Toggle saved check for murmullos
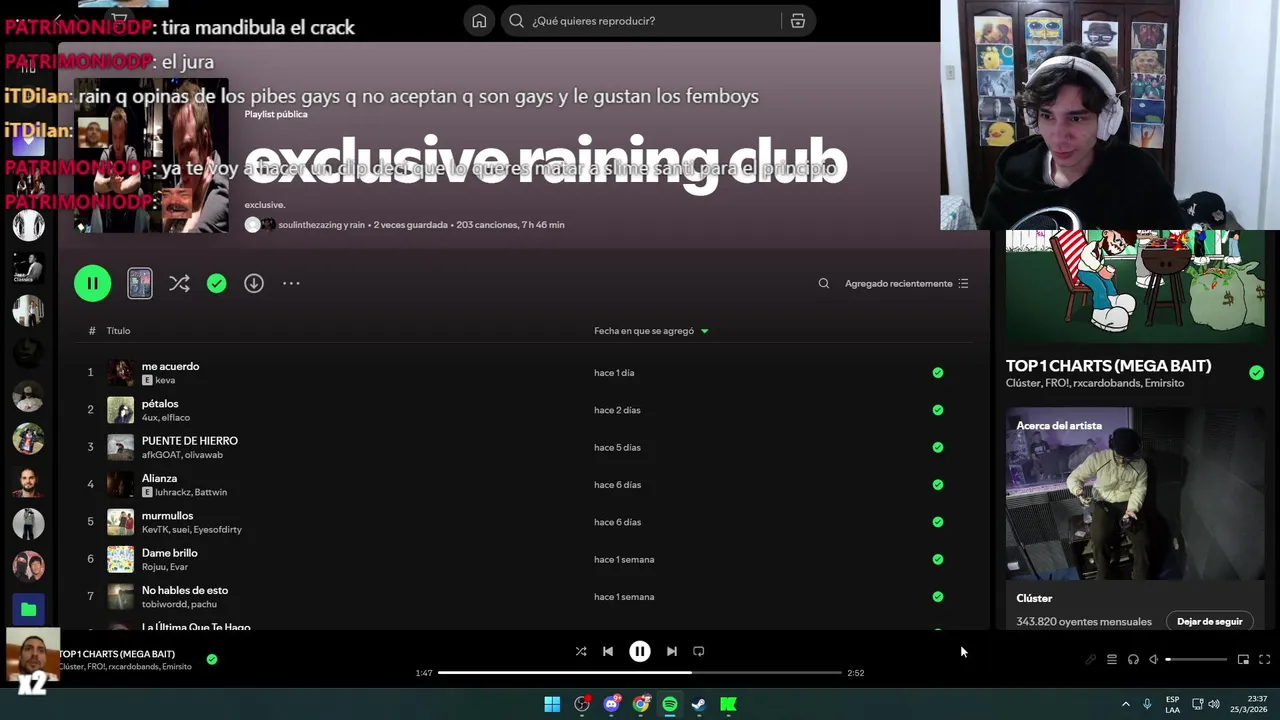This screenshot has width=1280, height=720. 938,522
